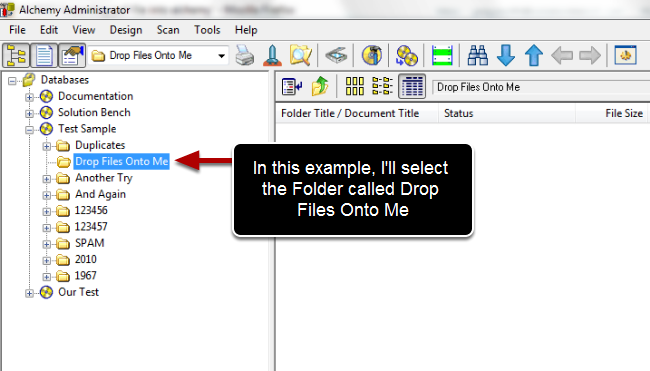Image resolution: width=650 pixels, height=371 pixels.
Task: Select the Databases tree root
Action: click(65, 80)
